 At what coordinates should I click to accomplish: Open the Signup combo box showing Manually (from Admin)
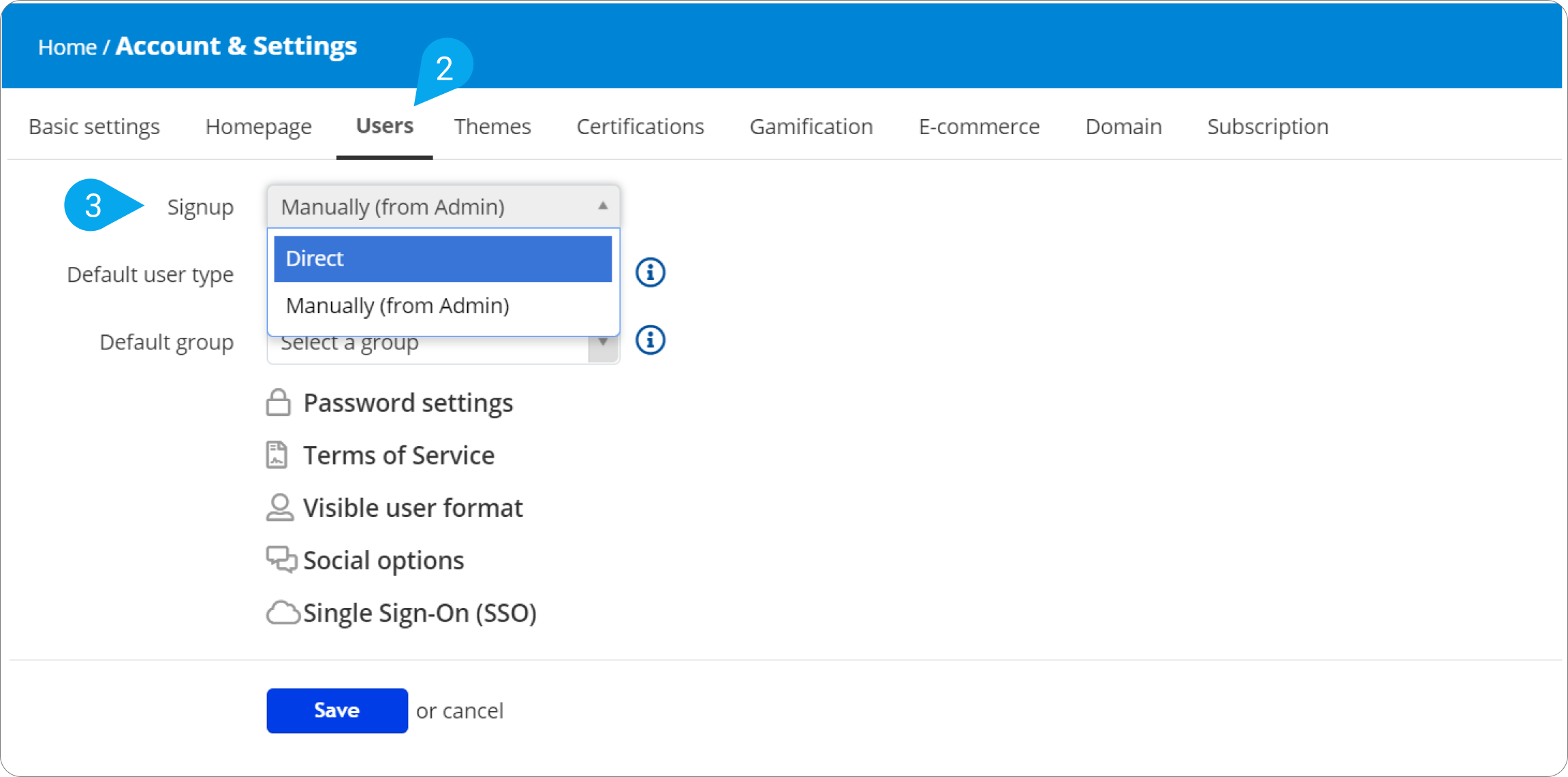tap(443, 206)
